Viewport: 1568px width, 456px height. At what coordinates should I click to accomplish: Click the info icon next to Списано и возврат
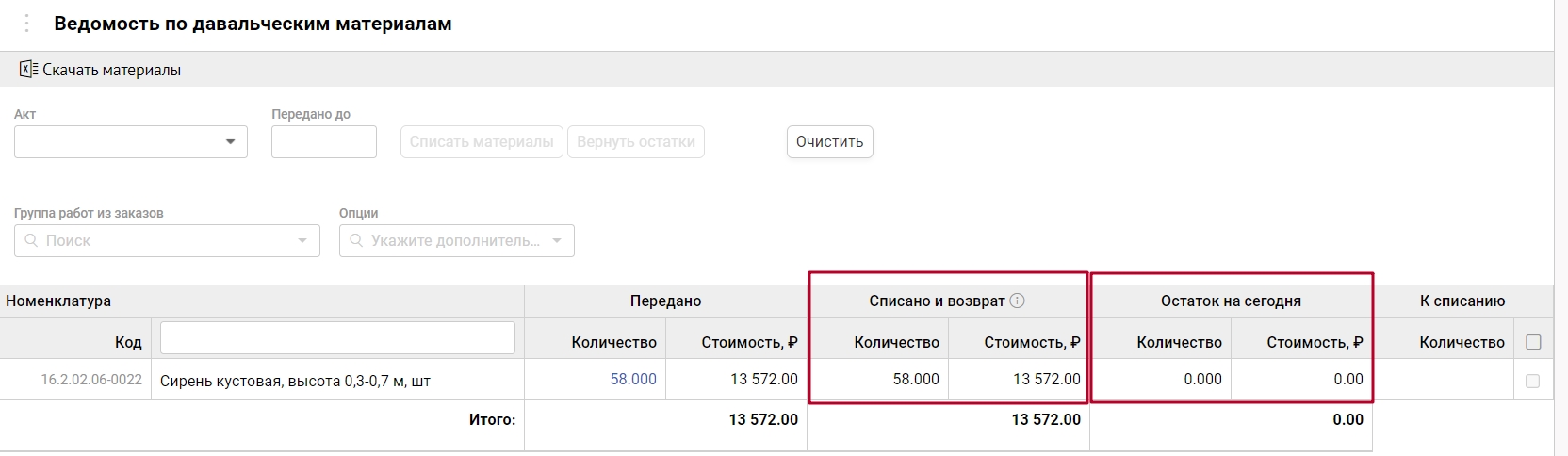[x=1017, y=301]
